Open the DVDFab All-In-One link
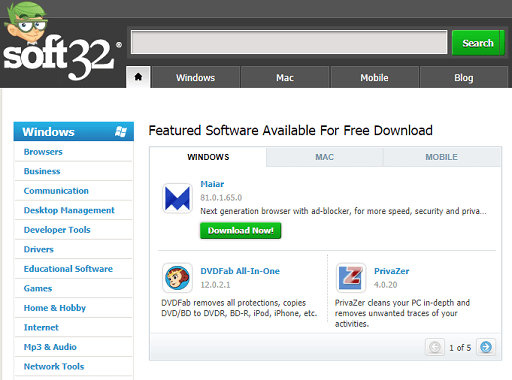Screen dimensions: 512x380 coord(240,271)
